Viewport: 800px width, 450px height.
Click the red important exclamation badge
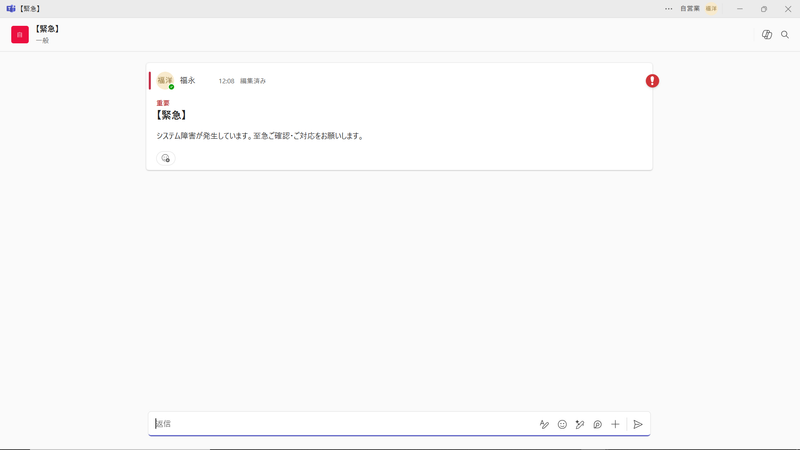point(652,81)
